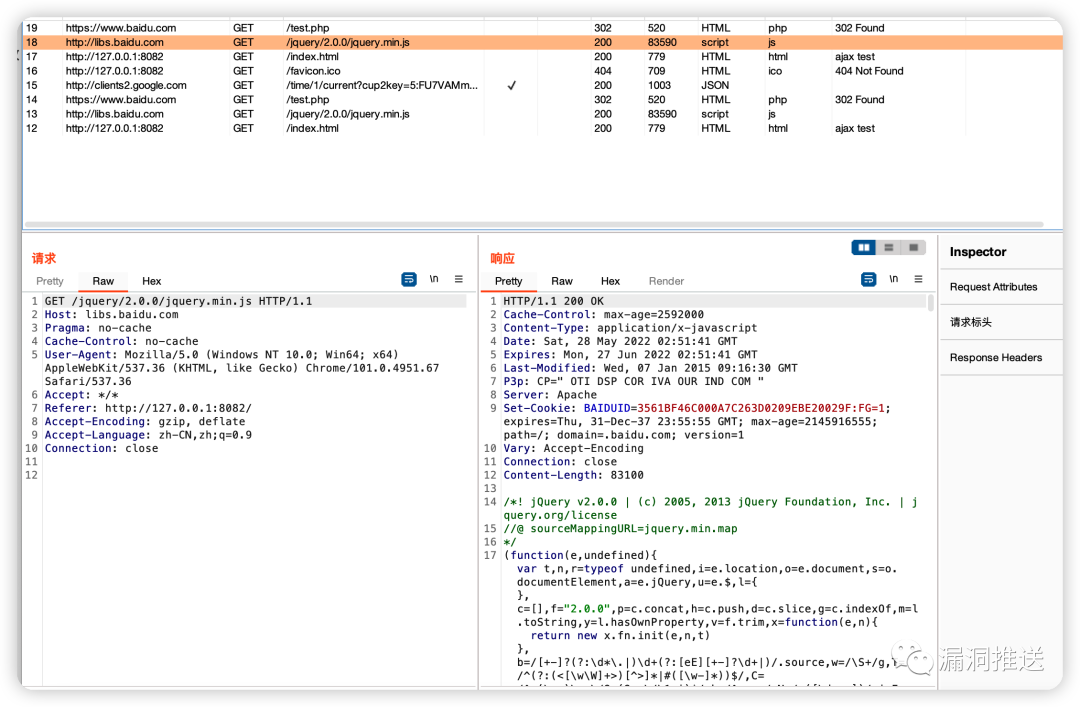Click the response pane vertical scrollbar
This screenshot has width=1080, height=707.
[x=931, y=303]
